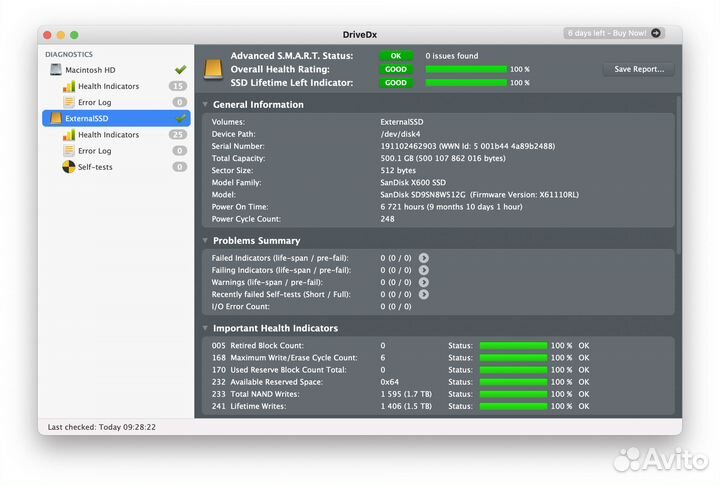Click the Overall Health Rating progress bar
Image resolution: width=720 pixels, height=485 pixels.
pos(466,69)
